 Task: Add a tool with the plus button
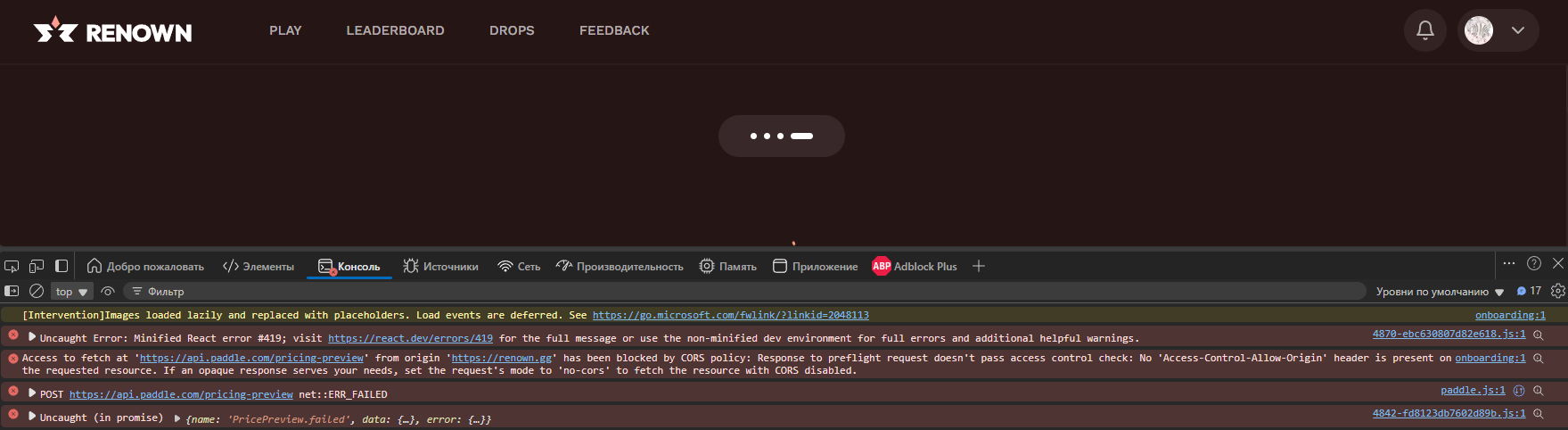[978, 266]
